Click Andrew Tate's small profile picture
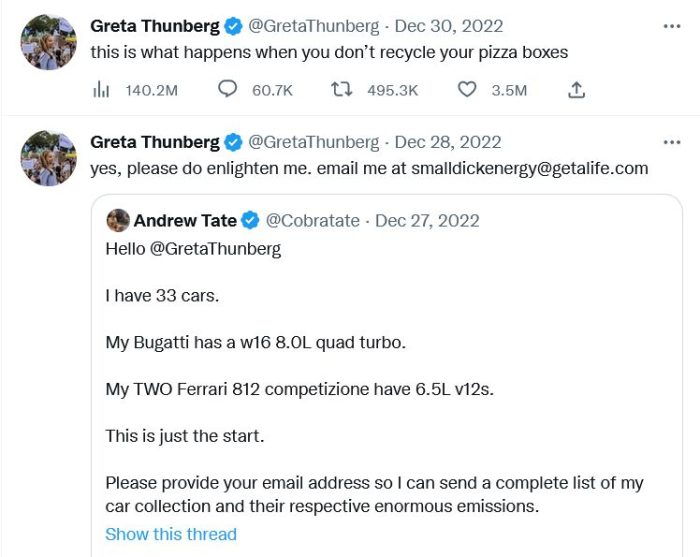This screenshot has height=557, width=700. point(117,220)
